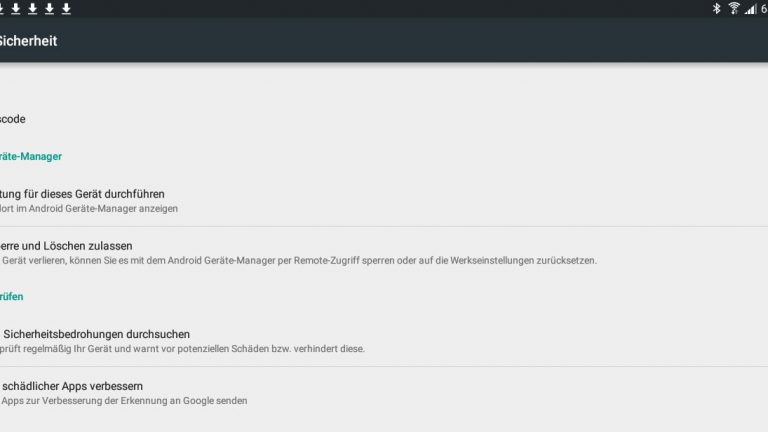Tap the mobile signal strength icon
This screenshot has height=432, width=768.
[750, 9]
